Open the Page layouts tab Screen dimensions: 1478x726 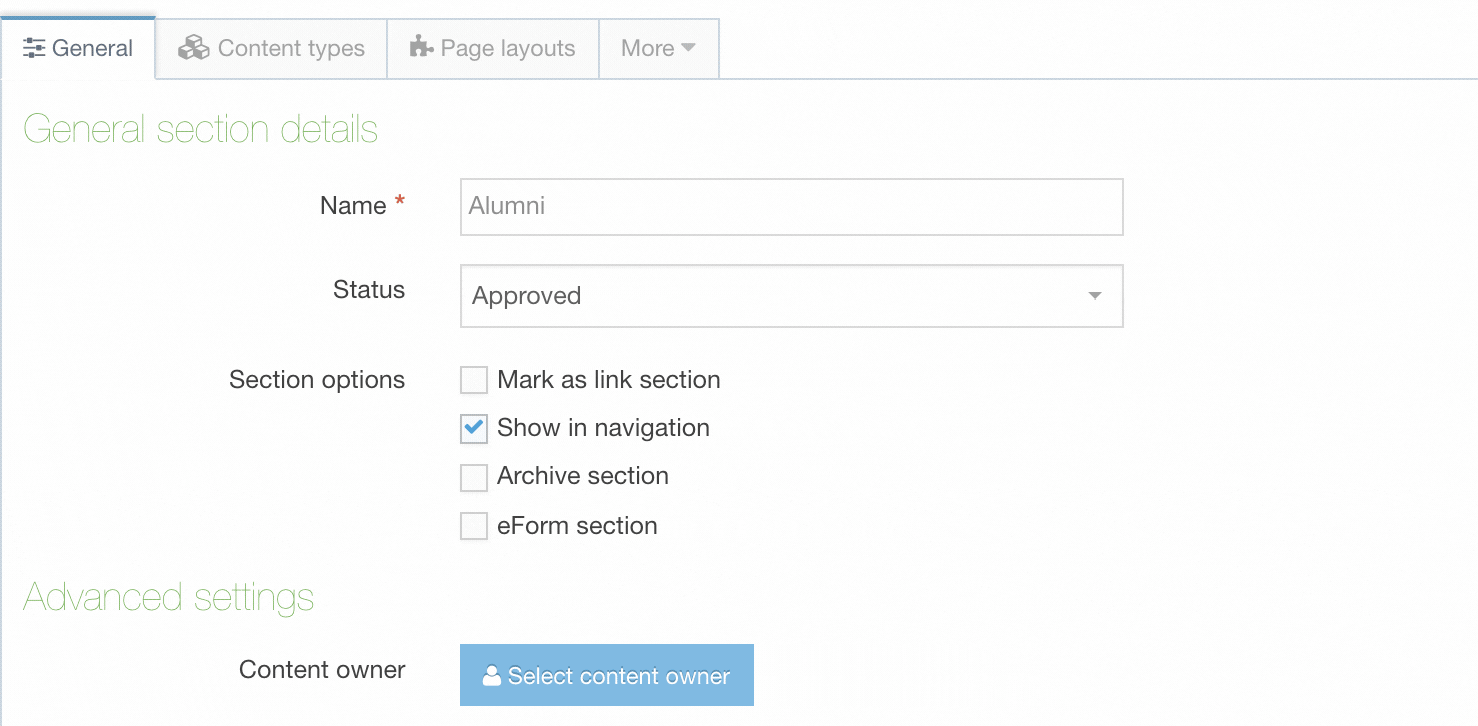click(507, 48)
